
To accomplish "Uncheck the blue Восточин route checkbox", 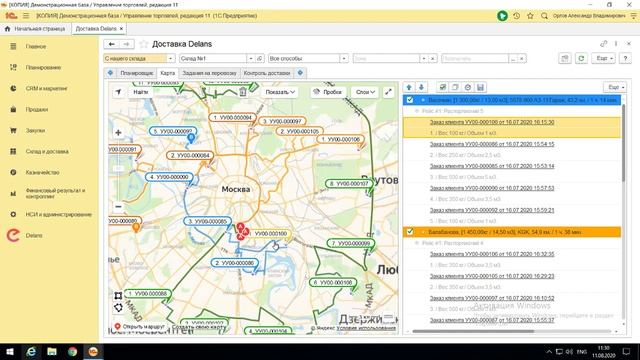I will pos(410,100).
